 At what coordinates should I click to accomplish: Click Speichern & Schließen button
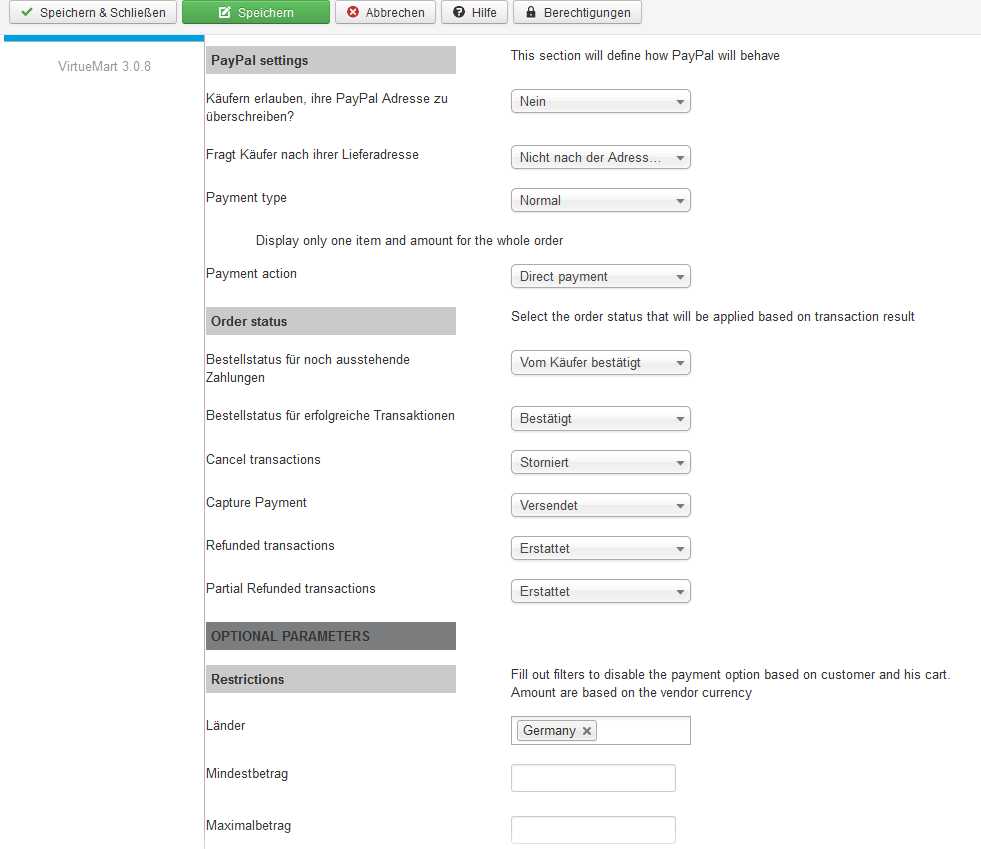(x=92, y=13)
